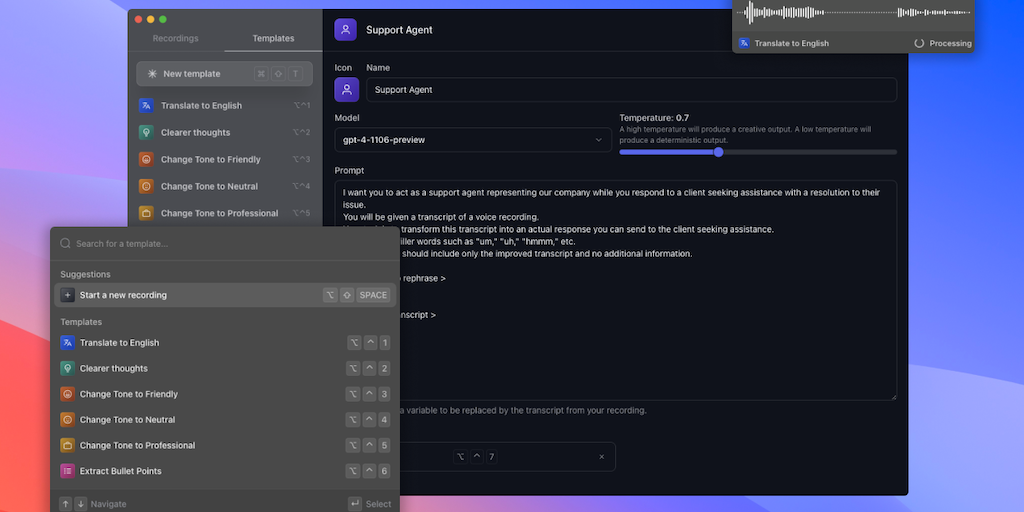Adjust the Temperature slider handle
The width and height of the screenshot is (1024, 512).
pyautogui.click(x=718, y=152)
